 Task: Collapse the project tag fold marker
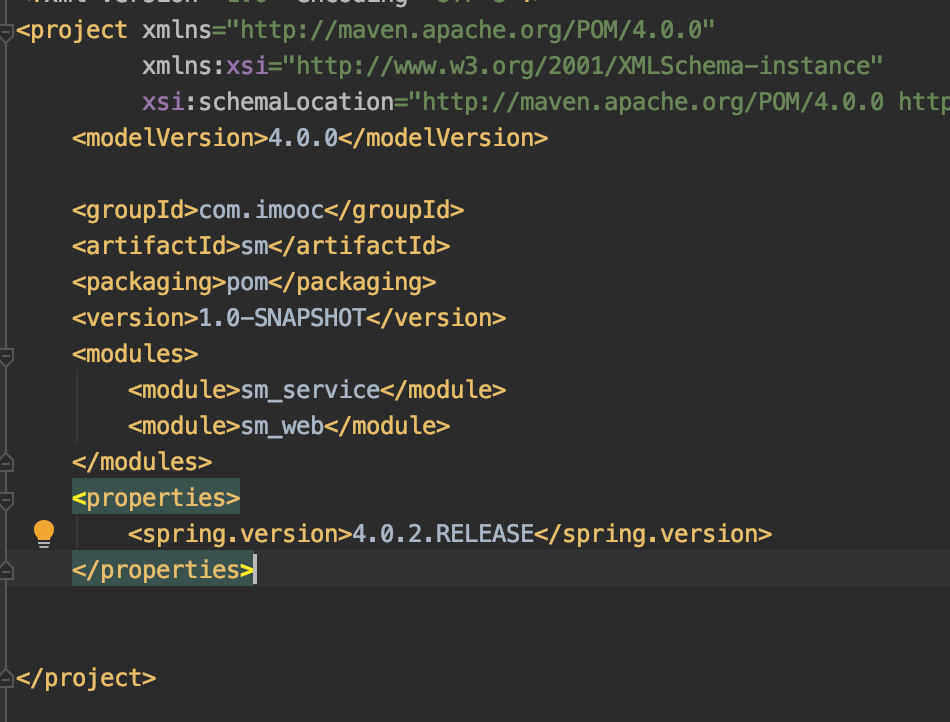(7, 30)
